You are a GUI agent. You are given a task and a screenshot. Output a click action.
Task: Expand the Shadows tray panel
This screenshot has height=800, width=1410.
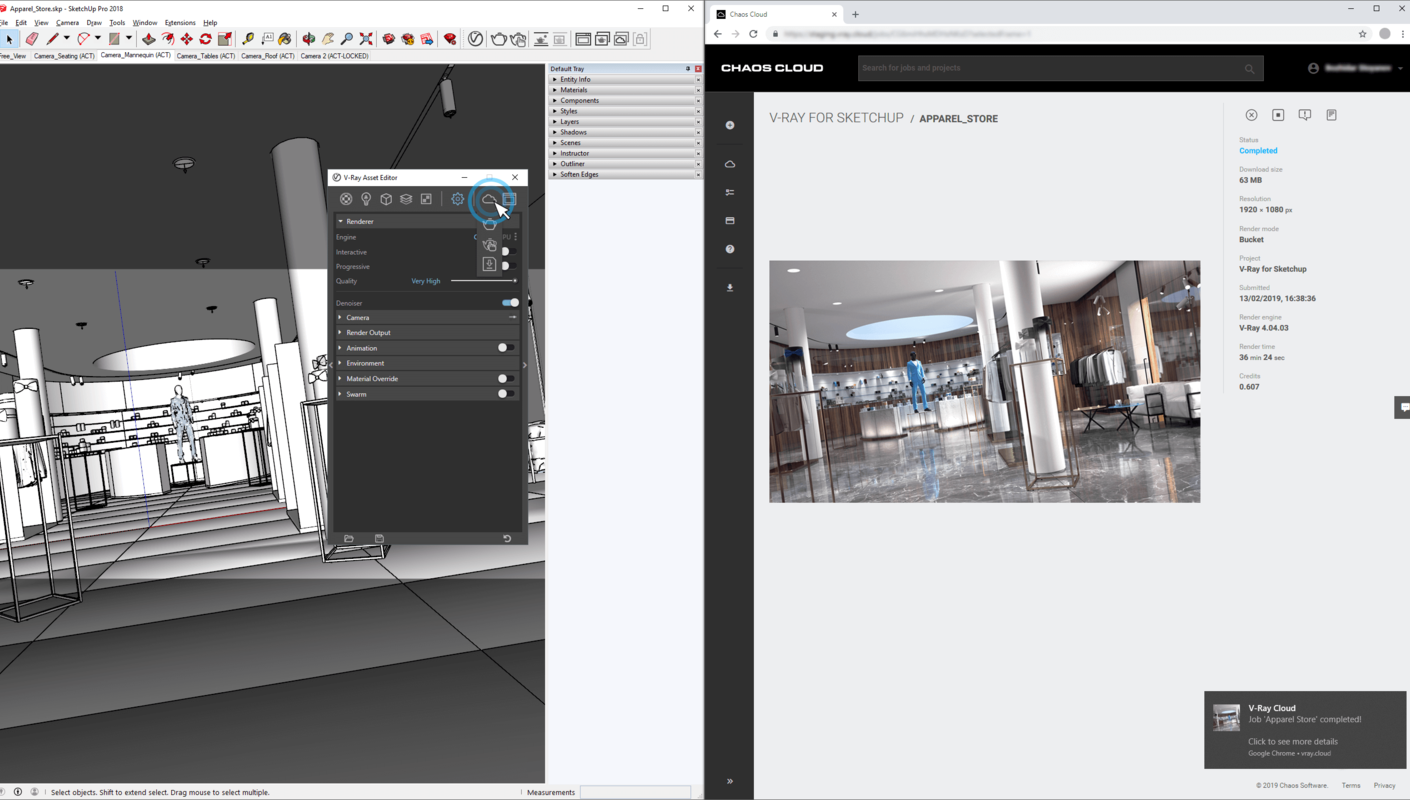coord(626,132)
